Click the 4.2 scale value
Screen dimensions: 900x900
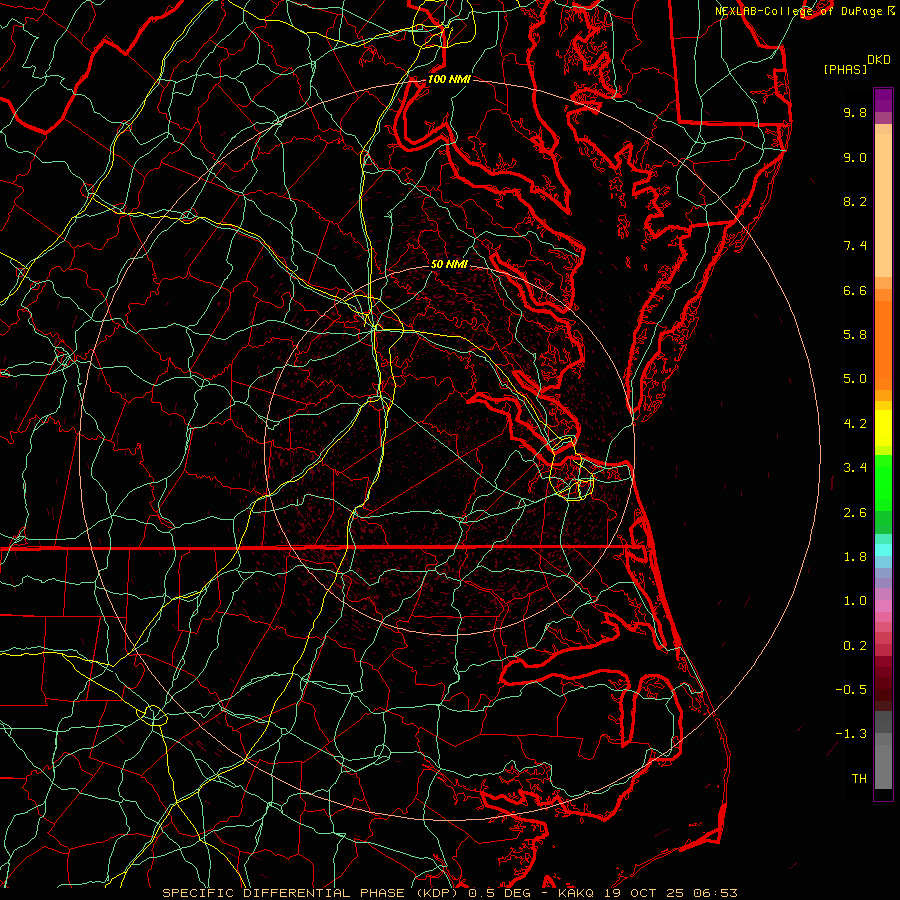point(855,424)
